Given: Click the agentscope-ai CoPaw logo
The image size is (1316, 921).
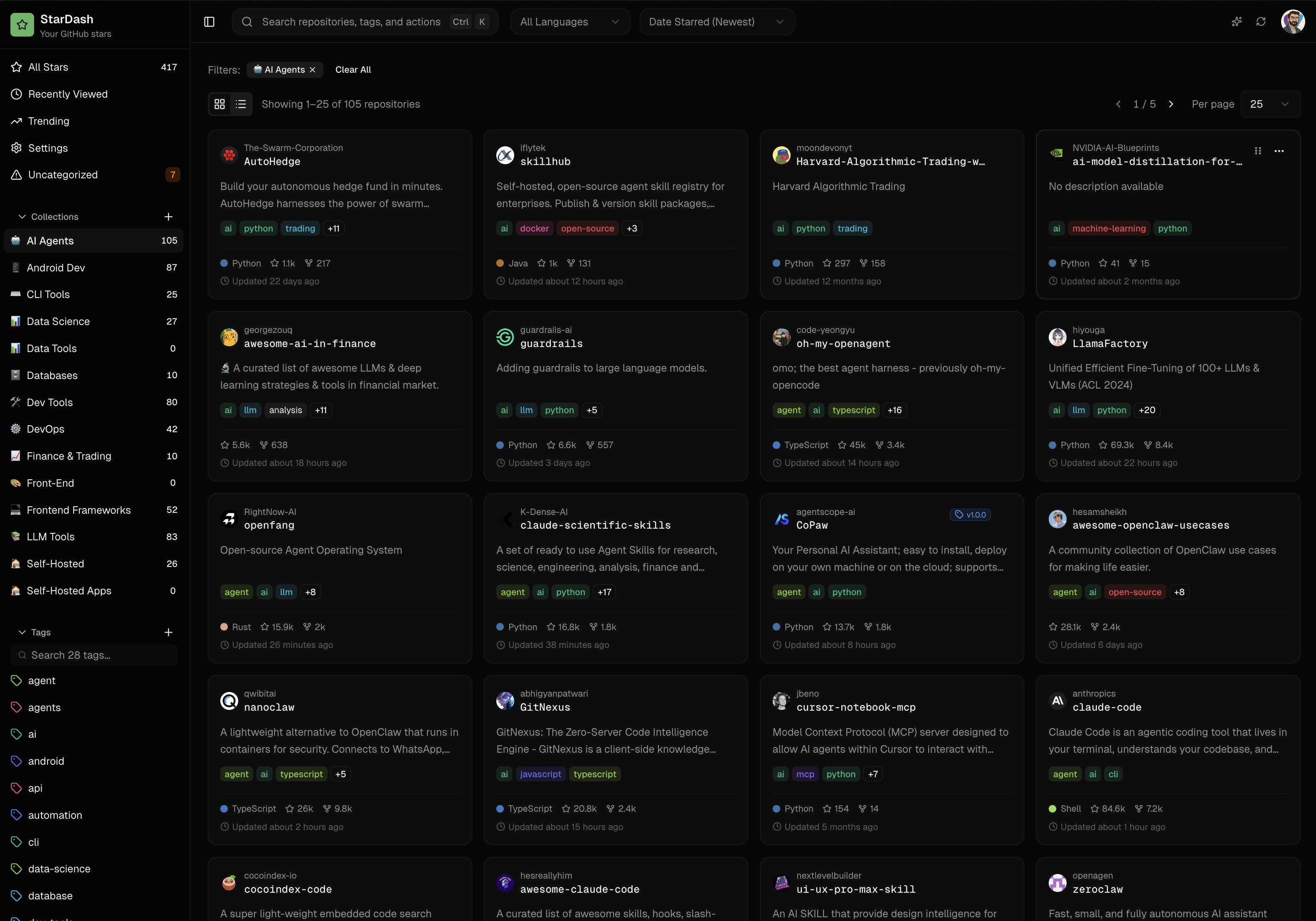Looking at the screenshot, I should point(781,519).
